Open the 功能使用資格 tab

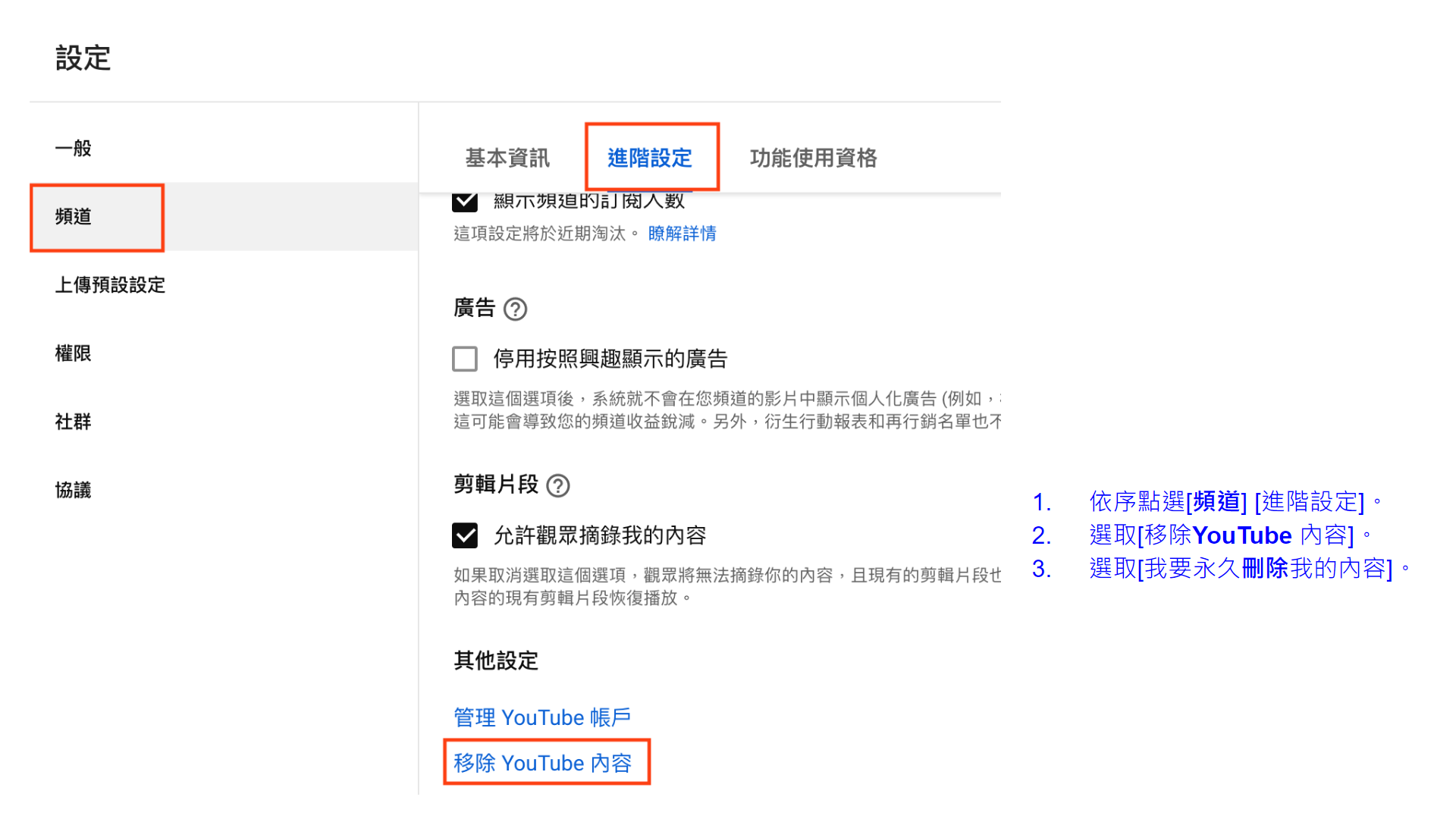[813, 158]
